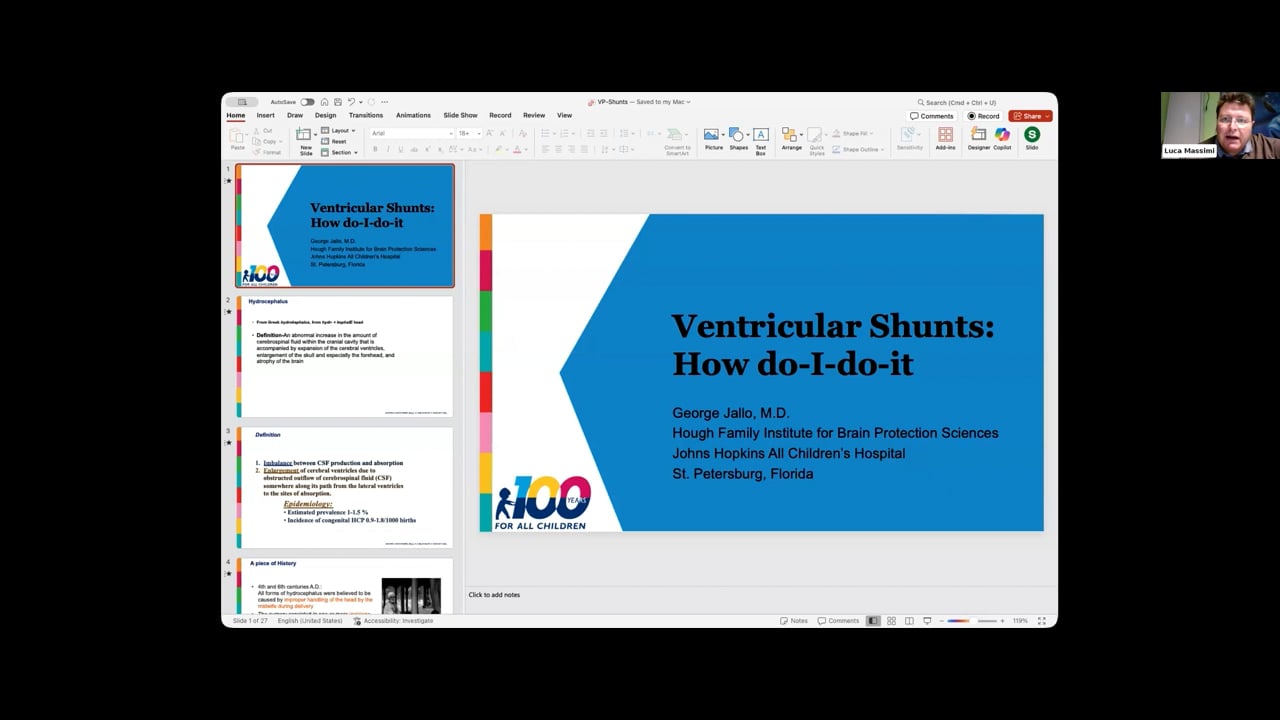Click the Normal view icon in status bar
This screenshot has width=1280, height=720.
pyautogui.click(x=873, y=621)
